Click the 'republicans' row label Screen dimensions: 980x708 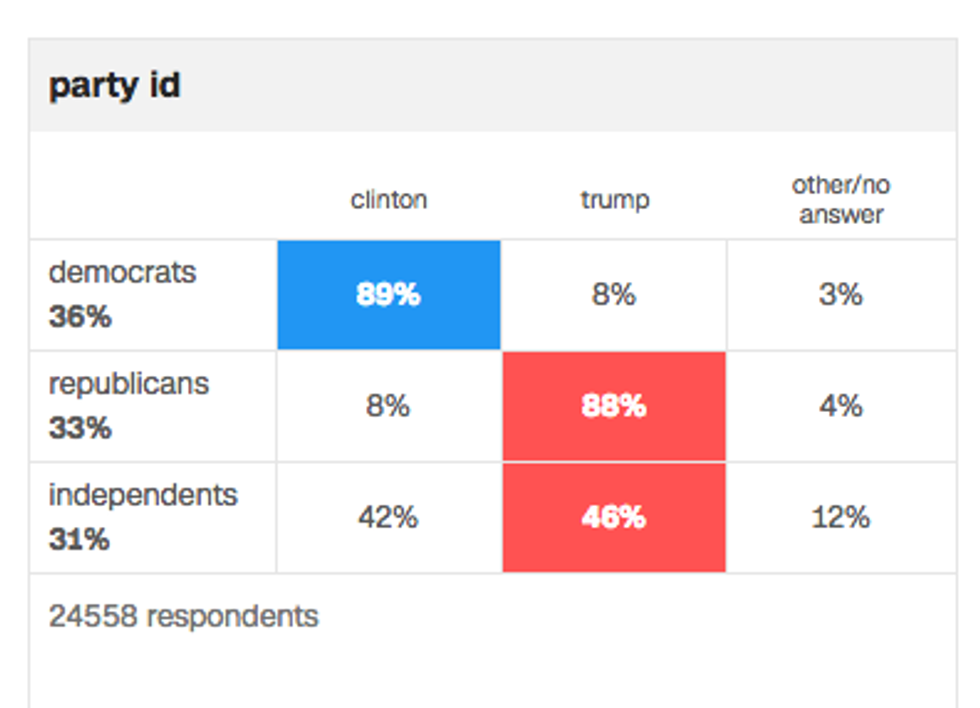pos(129,383)
